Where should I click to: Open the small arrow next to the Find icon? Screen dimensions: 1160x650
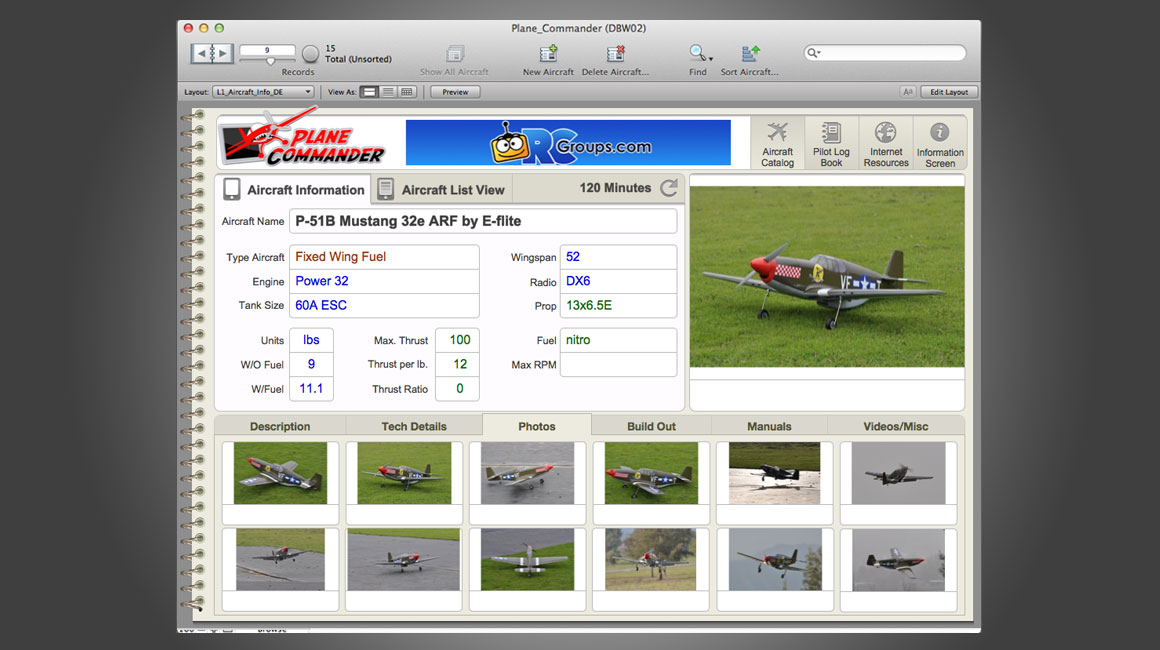pos(711,58)
